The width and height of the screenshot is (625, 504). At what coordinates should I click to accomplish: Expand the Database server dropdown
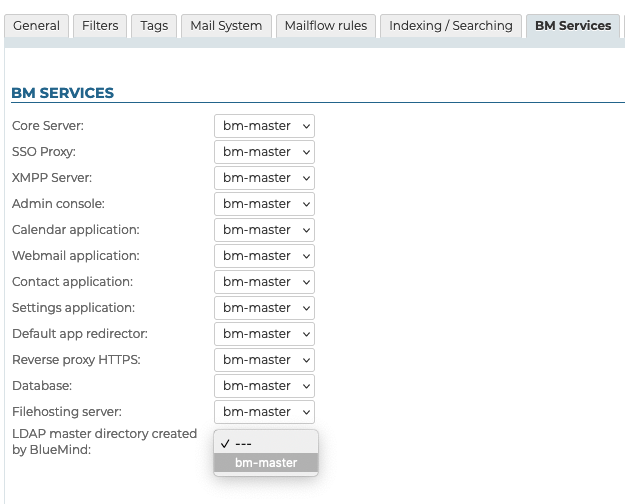point(264,386)
